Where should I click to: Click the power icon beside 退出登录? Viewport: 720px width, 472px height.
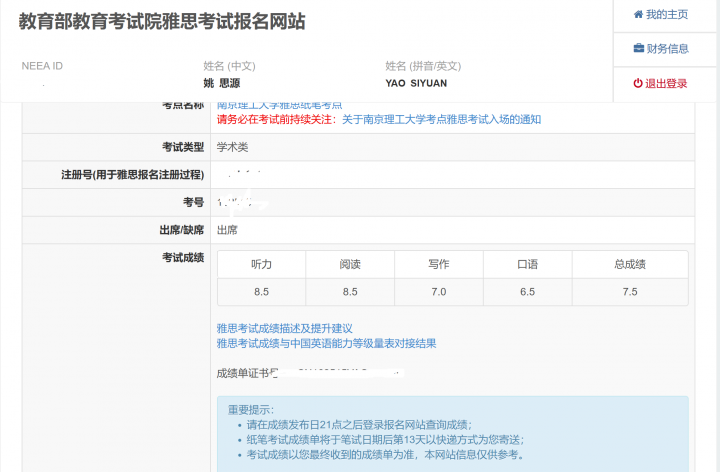click(x=638, y=83)
